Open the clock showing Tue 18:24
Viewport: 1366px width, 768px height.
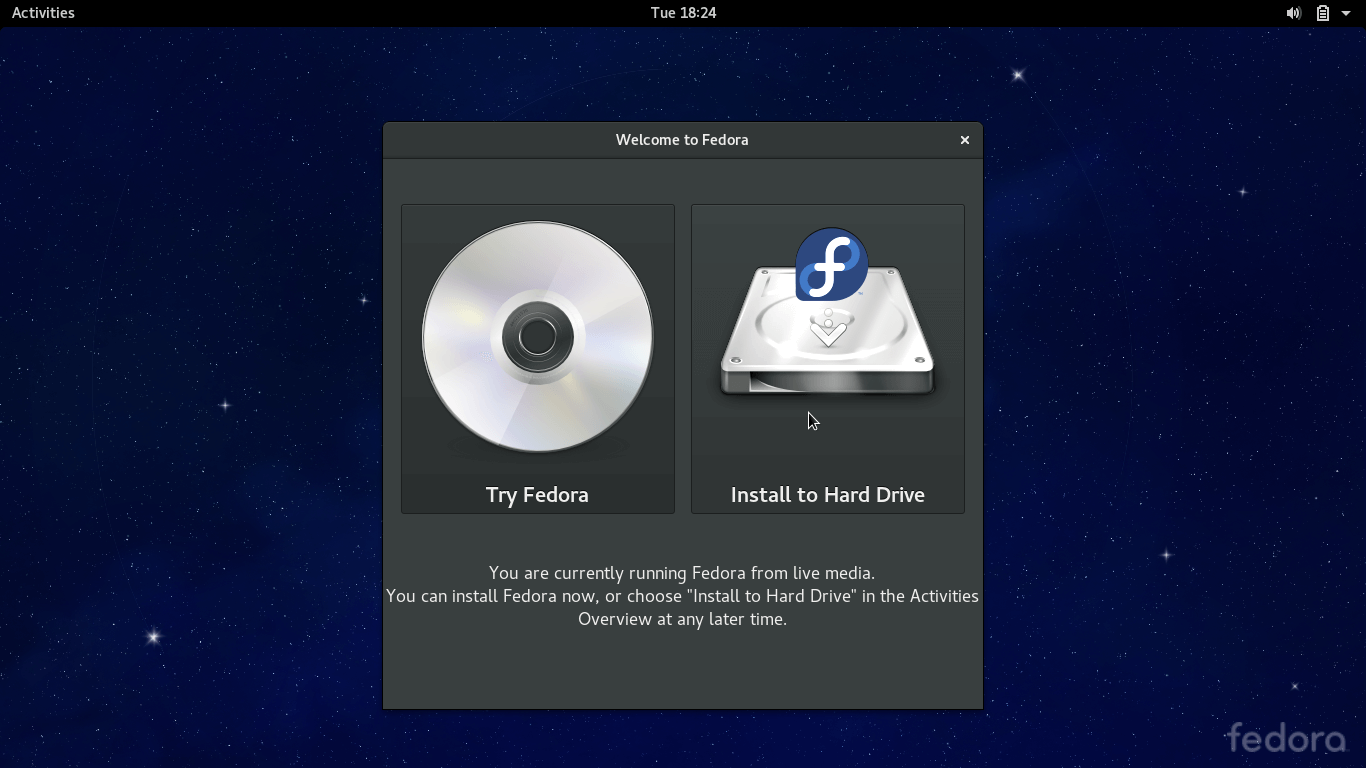pos(683,13)
